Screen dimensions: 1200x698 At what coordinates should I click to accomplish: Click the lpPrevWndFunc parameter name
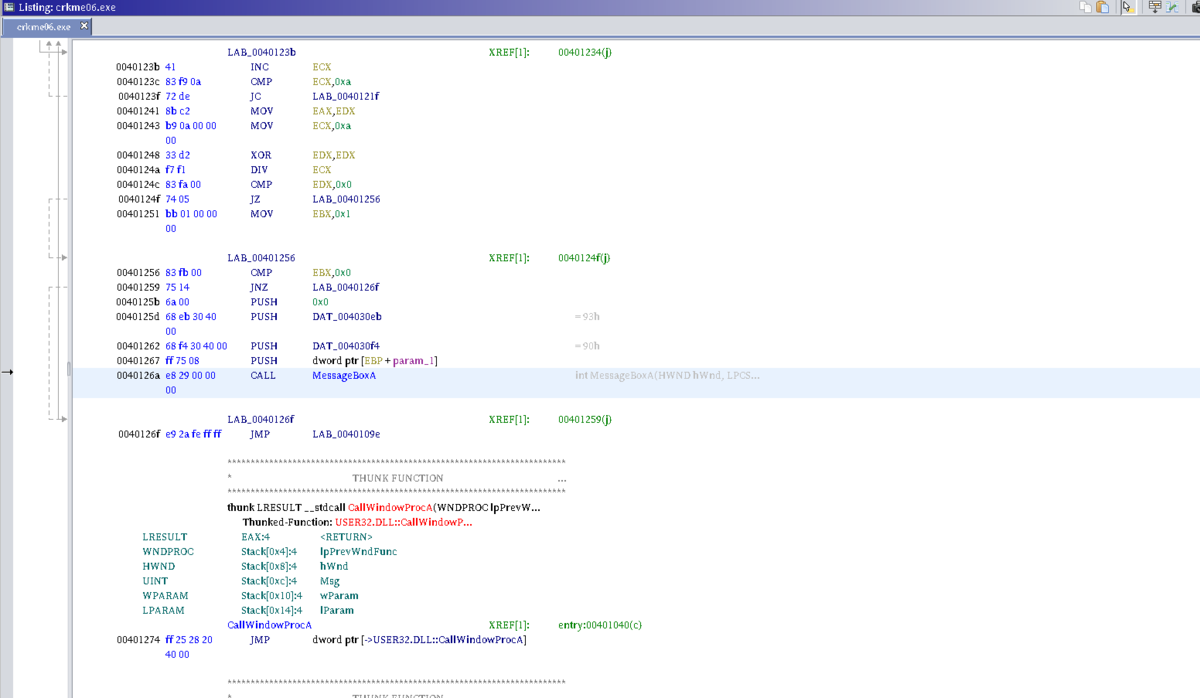pyautogui.click(x=358, y=551)
